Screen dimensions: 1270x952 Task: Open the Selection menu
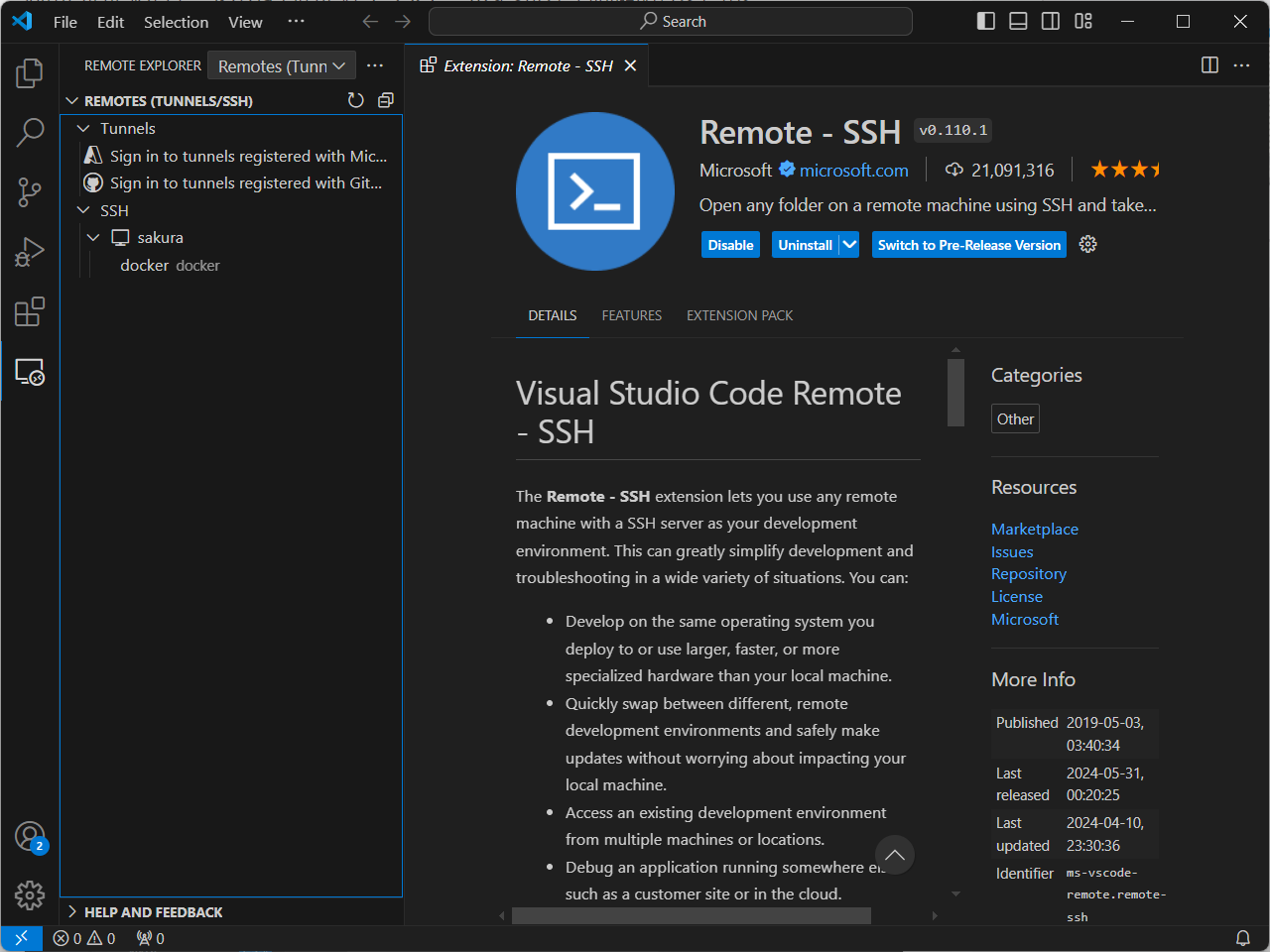(177, 22)
